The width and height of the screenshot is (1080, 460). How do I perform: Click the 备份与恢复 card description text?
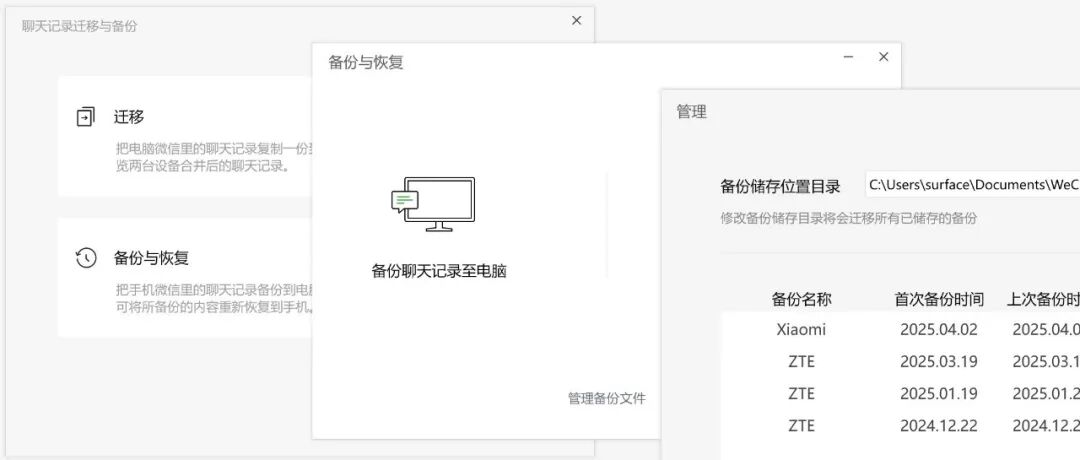coord(214,297)
